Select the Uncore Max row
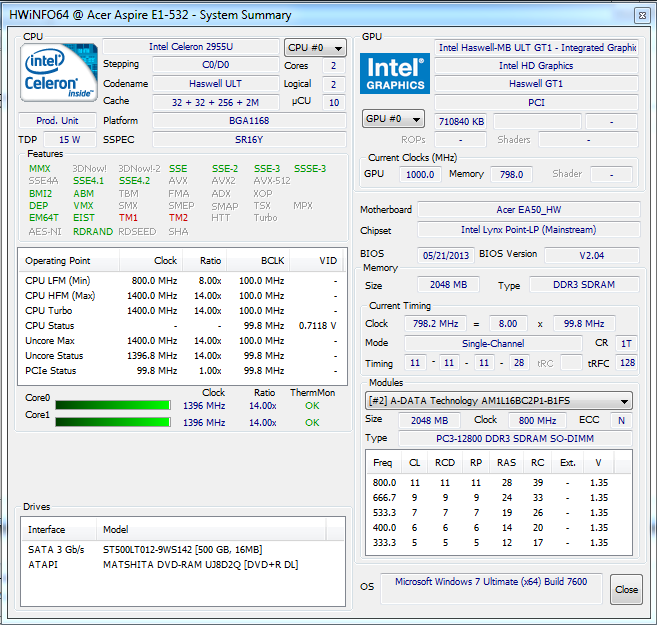The height and width of the screenshot is (625, 657). (182, 341)
